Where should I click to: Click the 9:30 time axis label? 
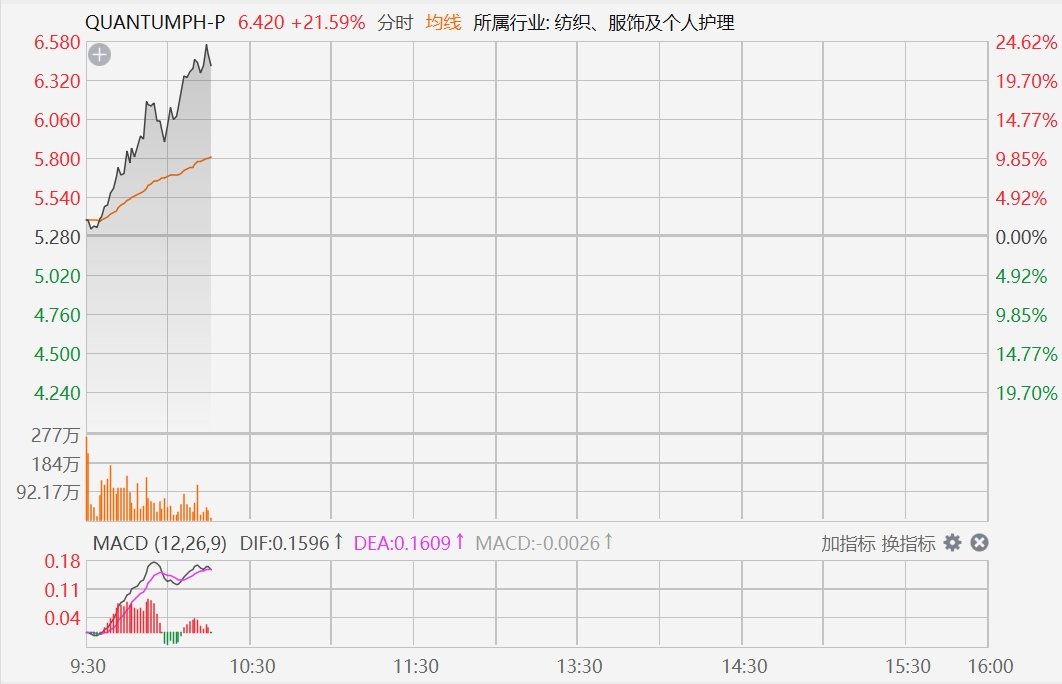pos(88,666)
